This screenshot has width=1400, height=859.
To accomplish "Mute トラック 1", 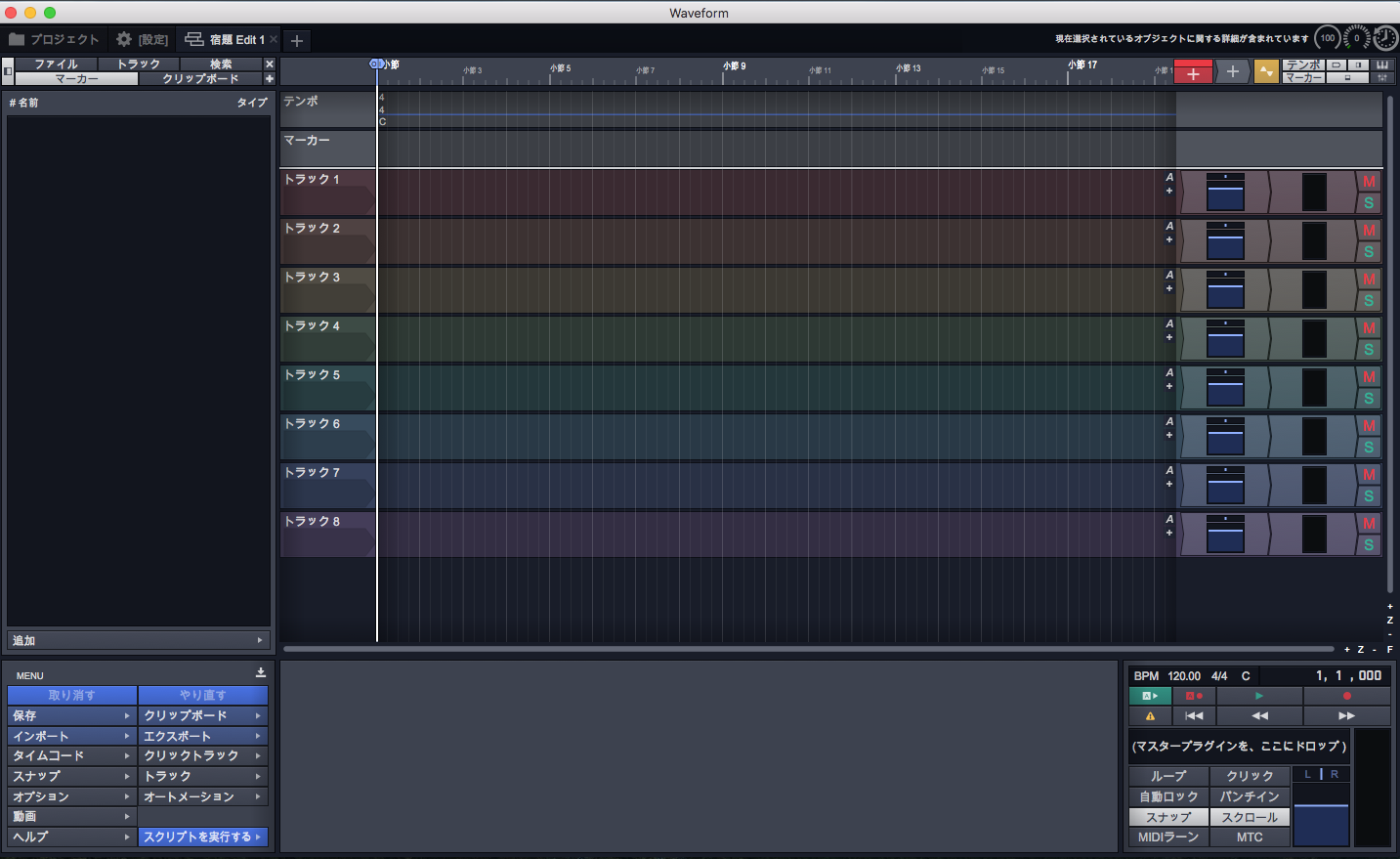I will pos(1369,182).
